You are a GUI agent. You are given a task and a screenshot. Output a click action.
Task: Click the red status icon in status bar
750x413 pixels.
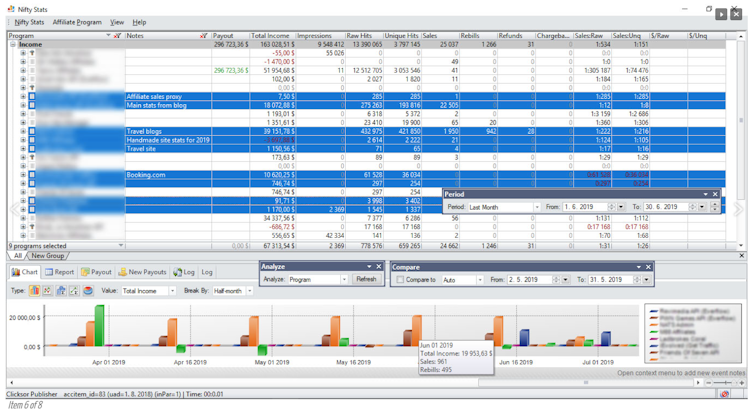pos(724,394)
